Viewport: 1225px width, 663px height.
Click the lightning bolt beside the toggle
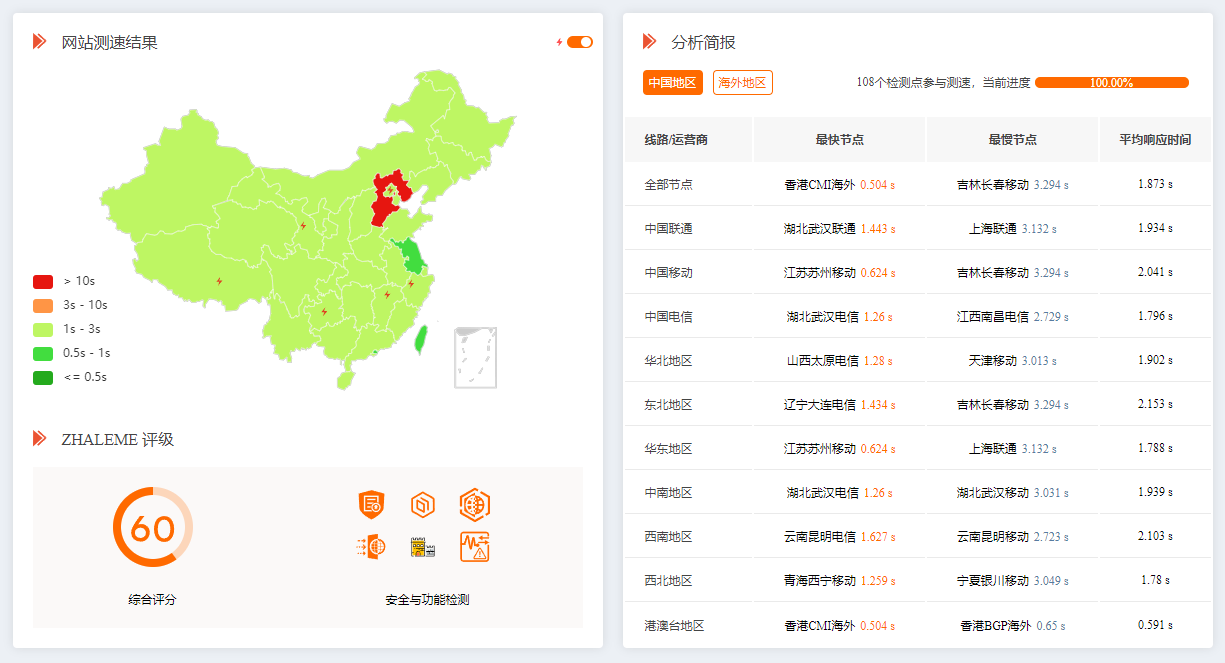[x=557, y=42]
